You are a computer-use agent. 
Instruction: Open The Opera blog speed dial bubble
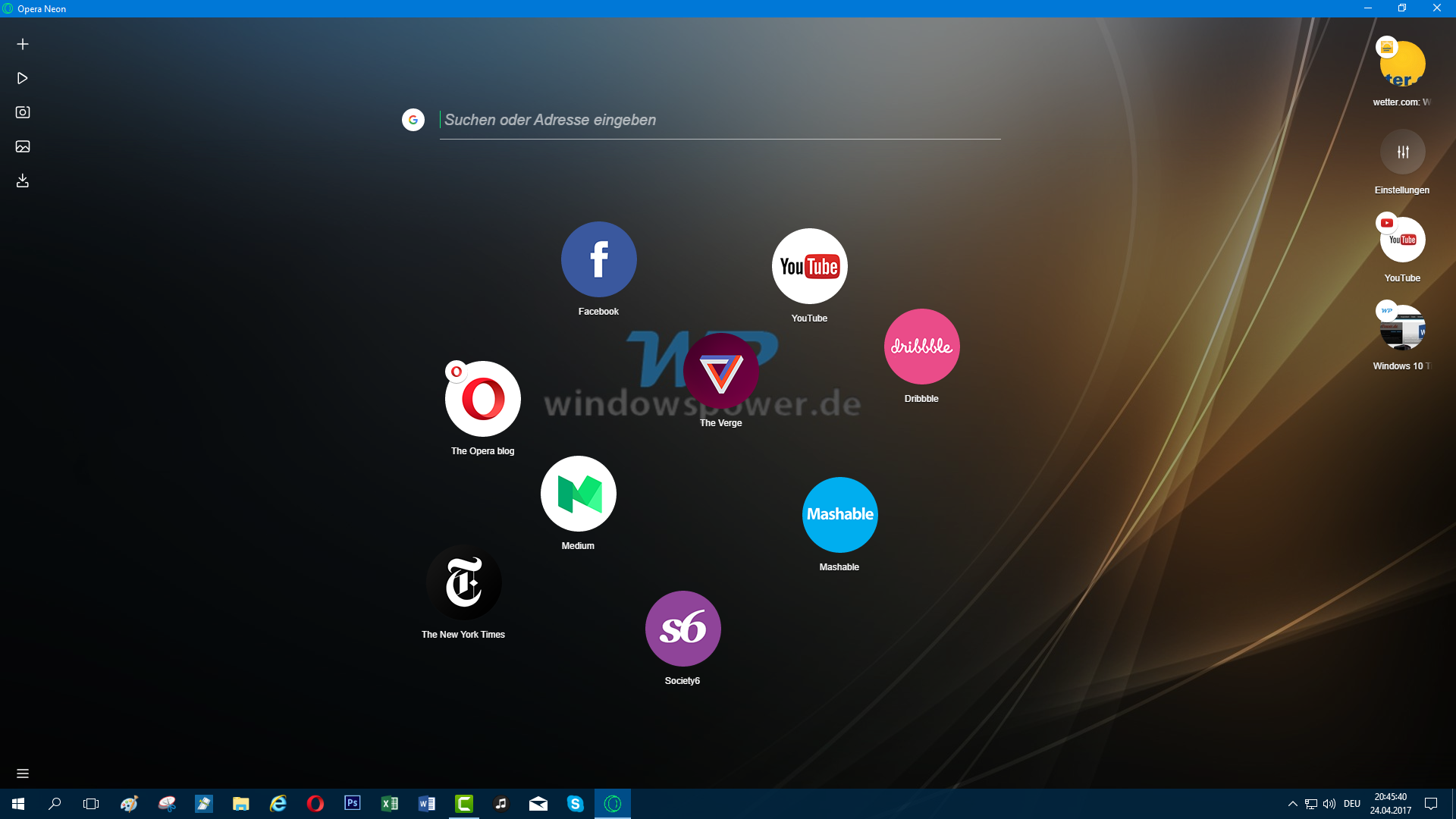coord(483,399)
